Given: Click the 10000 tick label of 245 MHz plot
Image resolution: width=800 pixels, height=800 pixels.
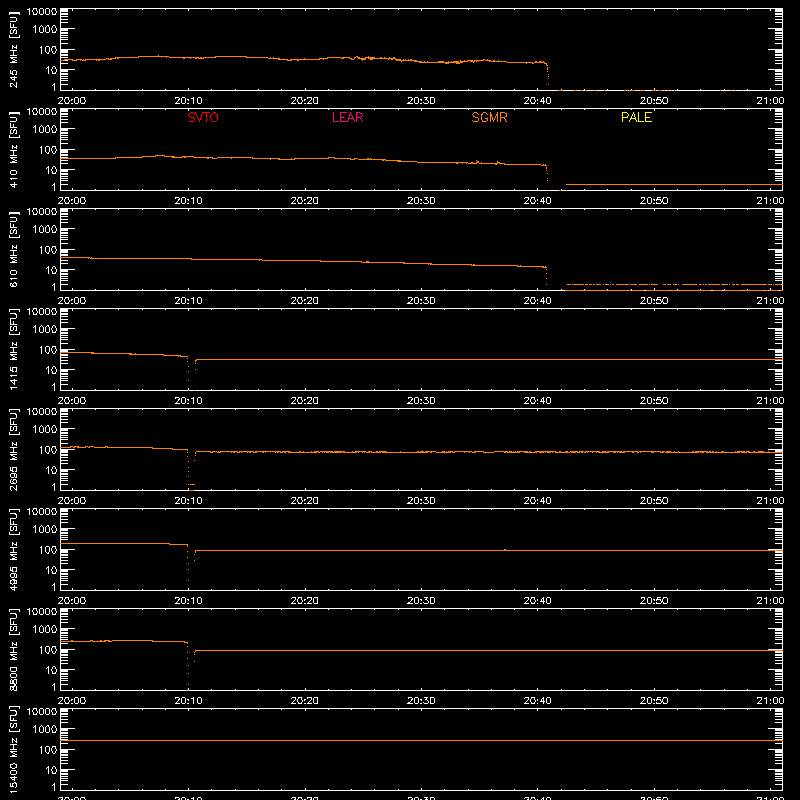Looking at the screenshot, I should pos(42,11).
